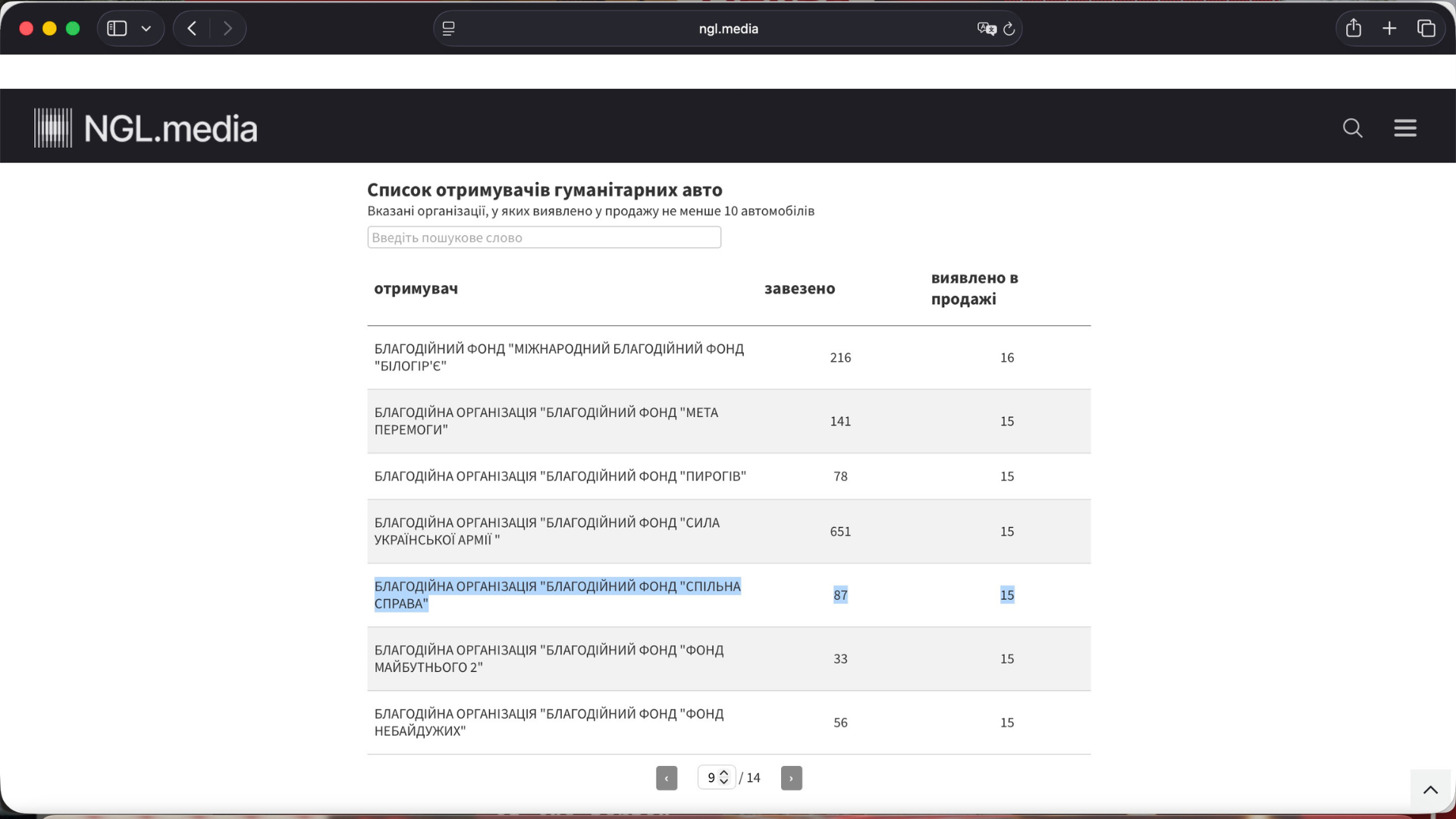Open a new tab in Safari
The image size is (1456, 819).
coord(1389,28)
